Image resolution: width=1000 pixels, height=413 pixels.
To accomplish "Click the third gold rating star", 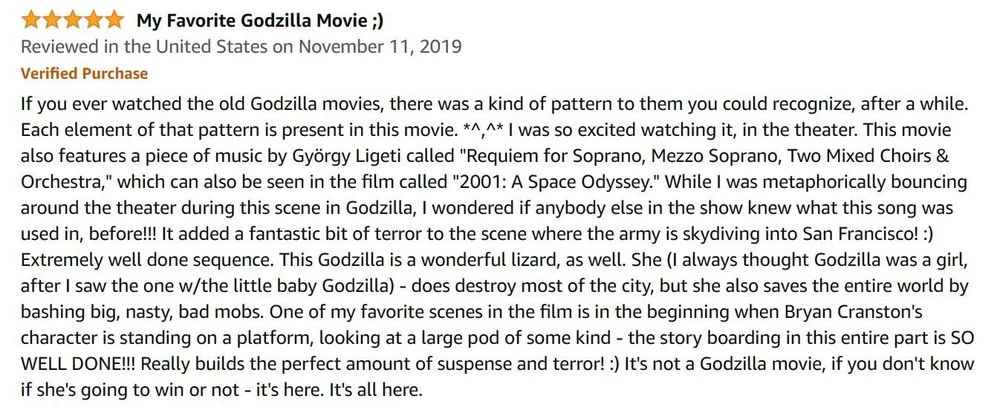I will (72, 19).
